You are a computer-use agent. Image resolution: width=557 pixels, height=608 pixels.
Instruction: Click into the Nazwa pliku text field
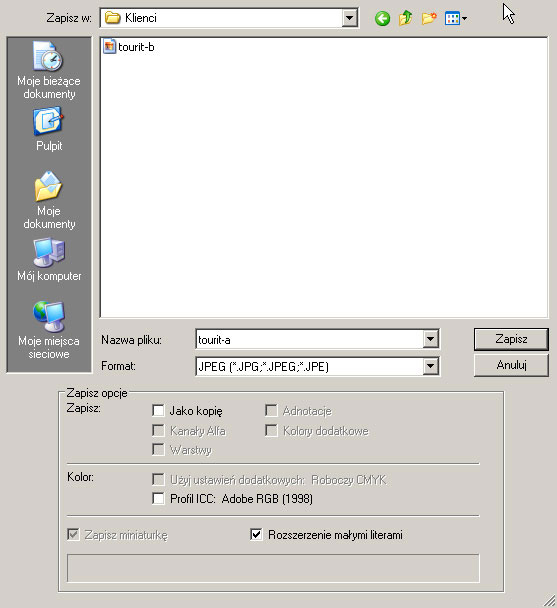310,339
